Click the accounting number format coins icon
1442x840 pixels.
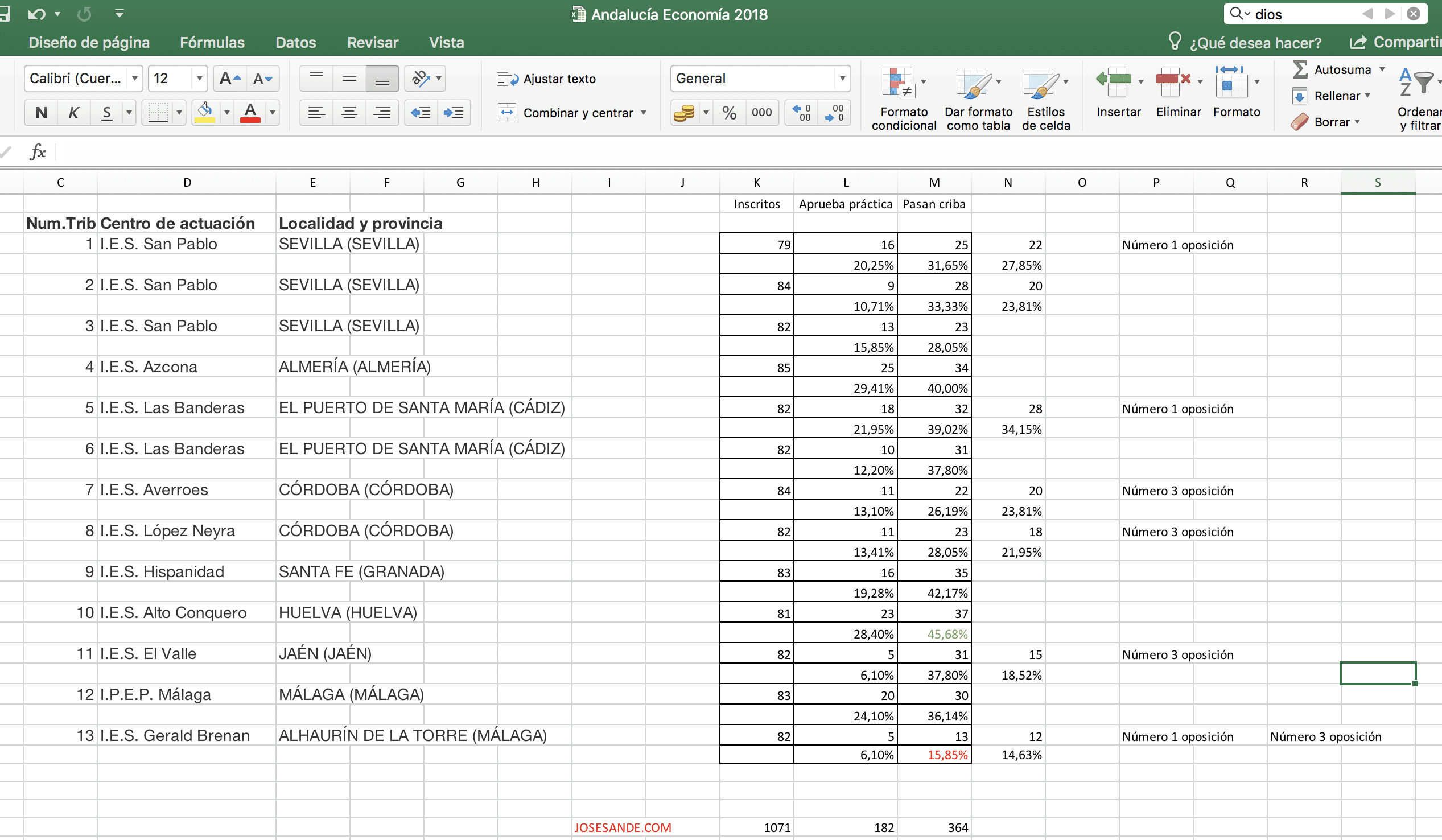684,113
